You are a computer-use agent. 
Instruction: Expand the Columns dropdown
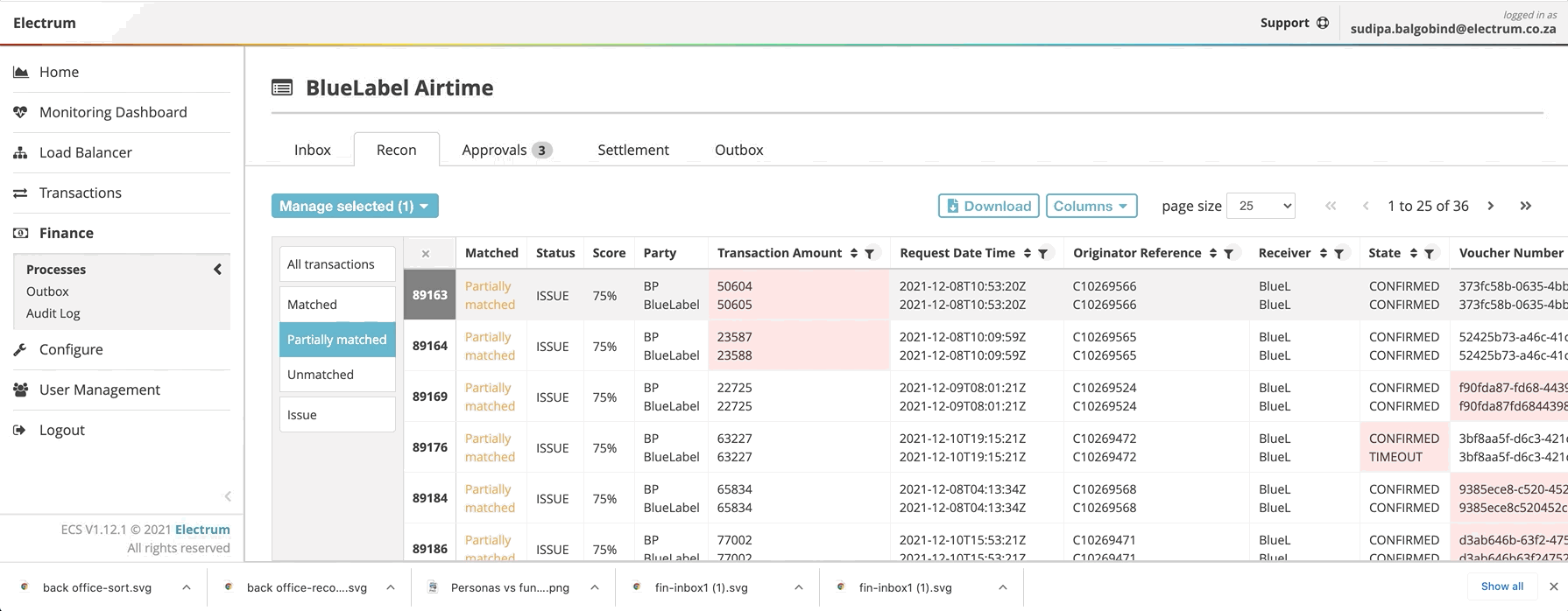coord(1091,206)
